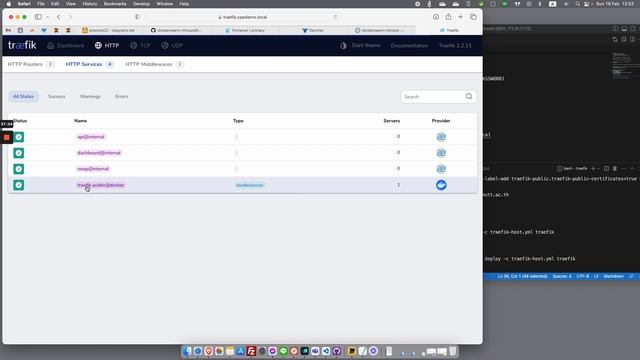This screenshot has width=640, height=360.
Task: Click success status icon of api@internal
Action: point(19,137)
